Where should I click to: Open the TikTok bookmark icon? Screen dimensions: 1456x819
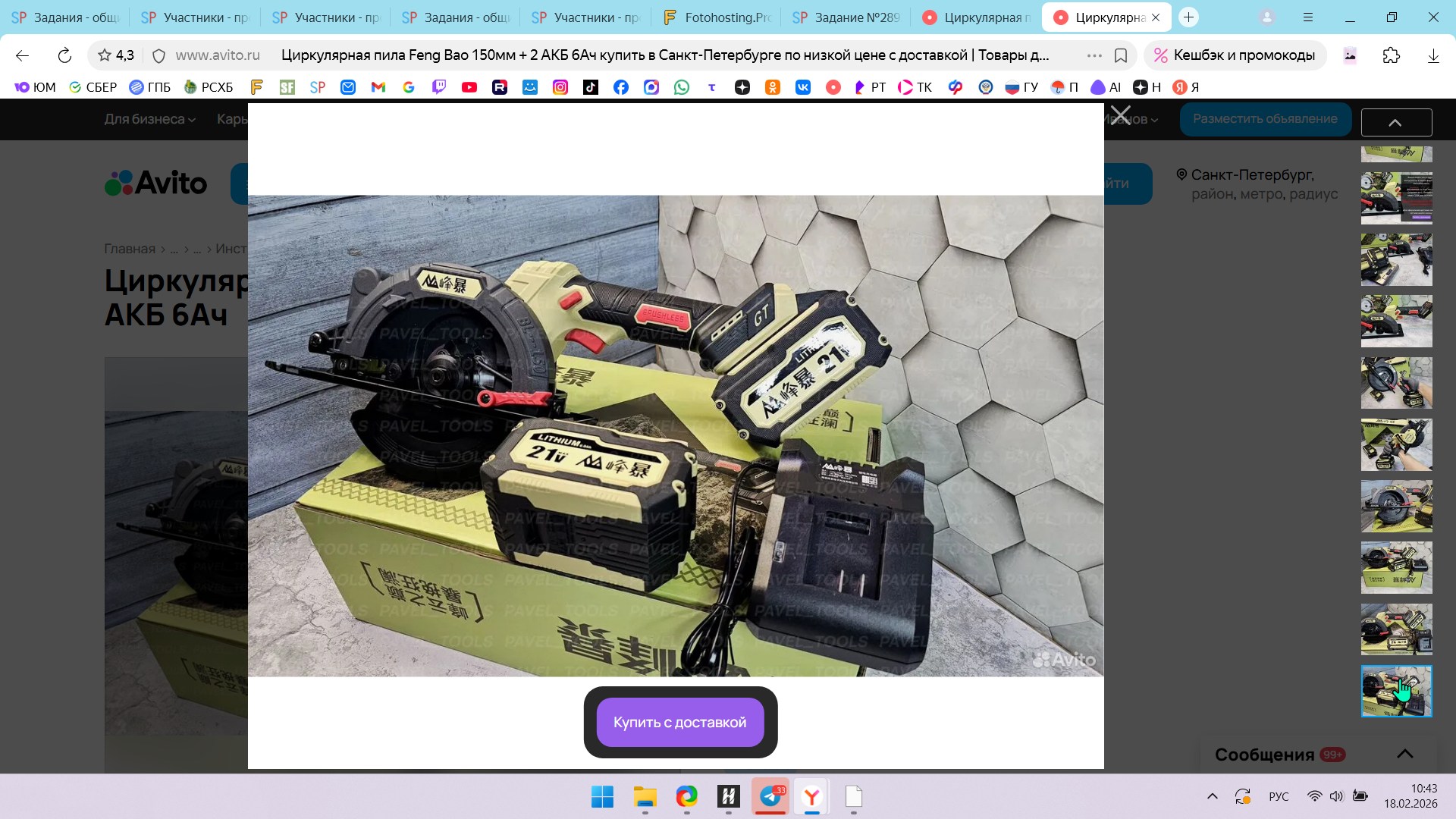point(591,87)
